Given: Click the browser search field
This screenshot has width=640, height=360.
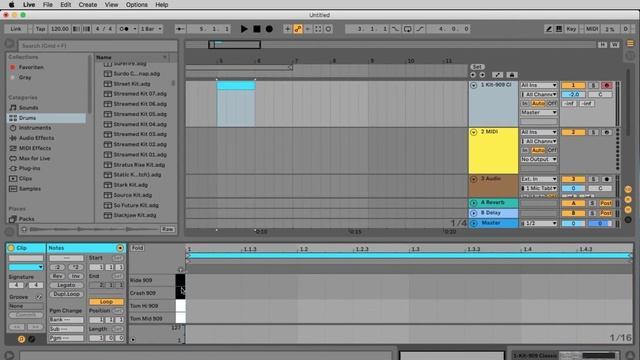Looking at the screenshot, I should point(97,45).
